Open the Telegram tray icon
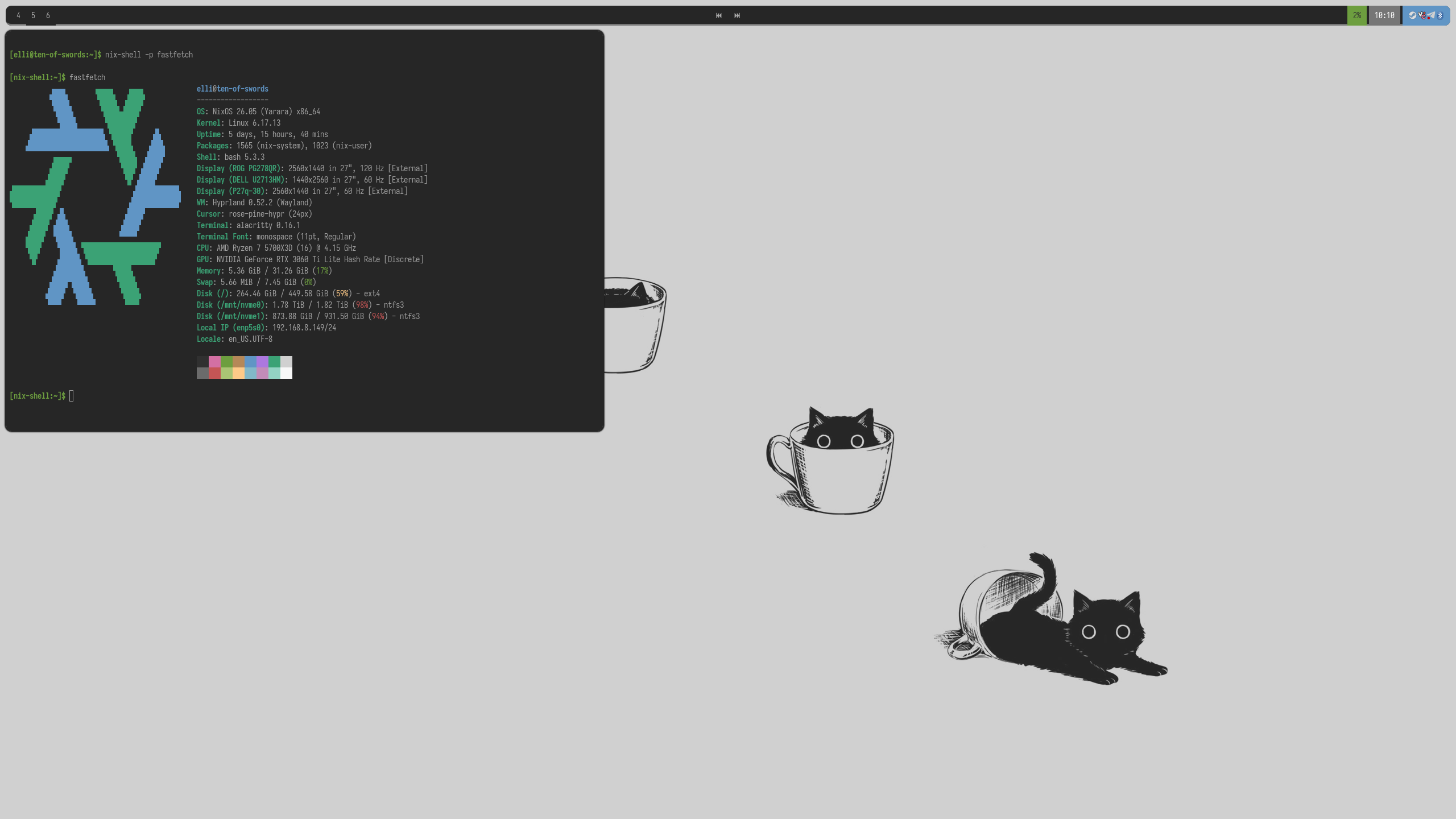The image size is (1456, 819). (1431, 15)
